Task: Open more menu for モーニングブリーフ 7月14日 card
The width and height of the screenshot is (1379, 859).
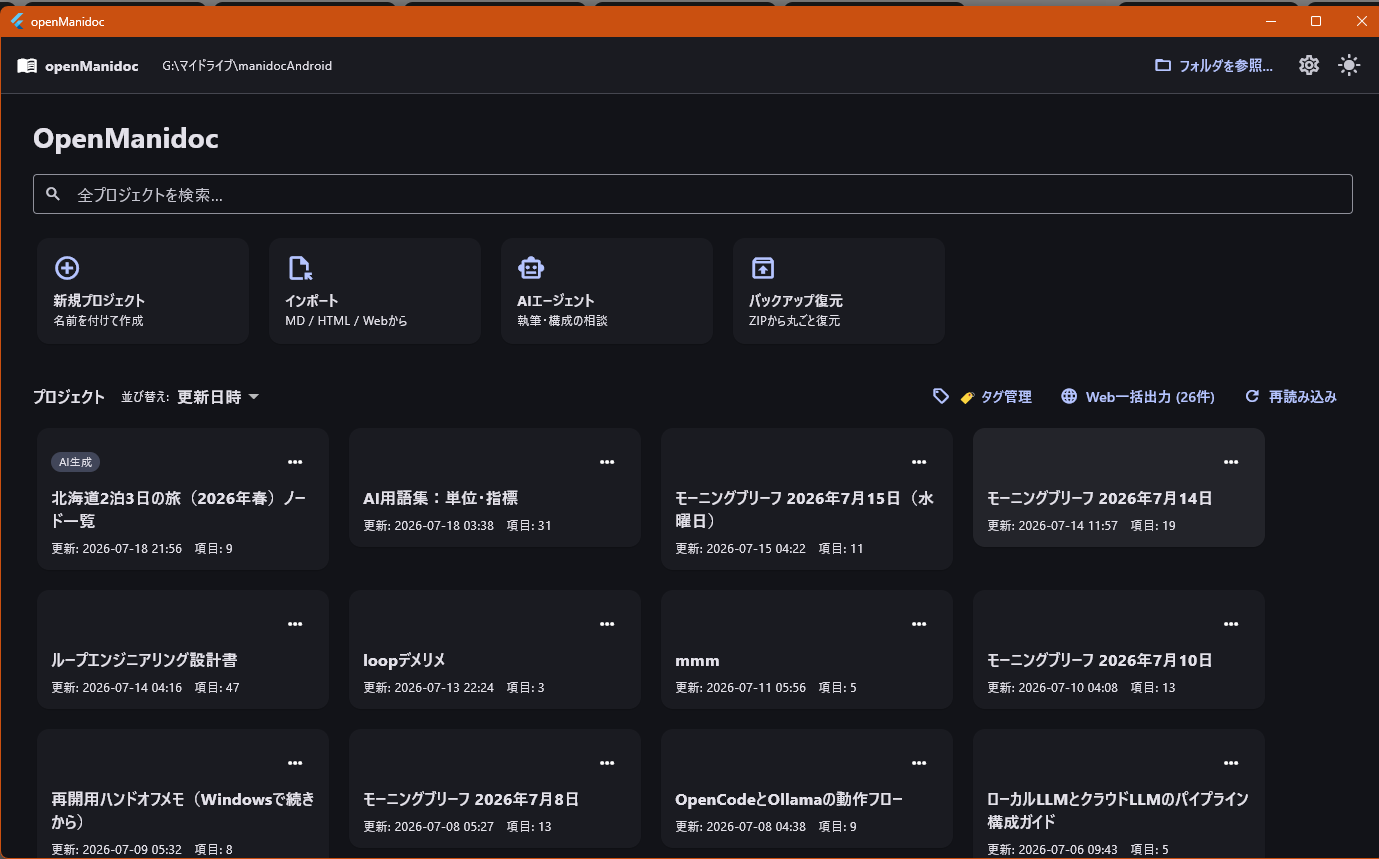Action: (x=1231, y=462)
